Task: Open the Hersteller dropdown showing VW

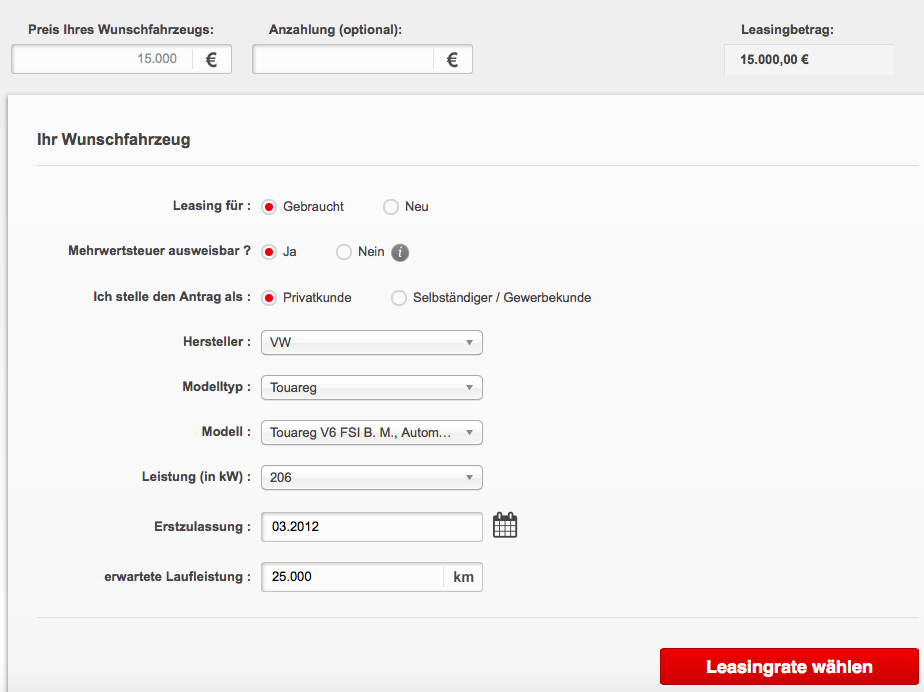Action: (x=372, y=342)
